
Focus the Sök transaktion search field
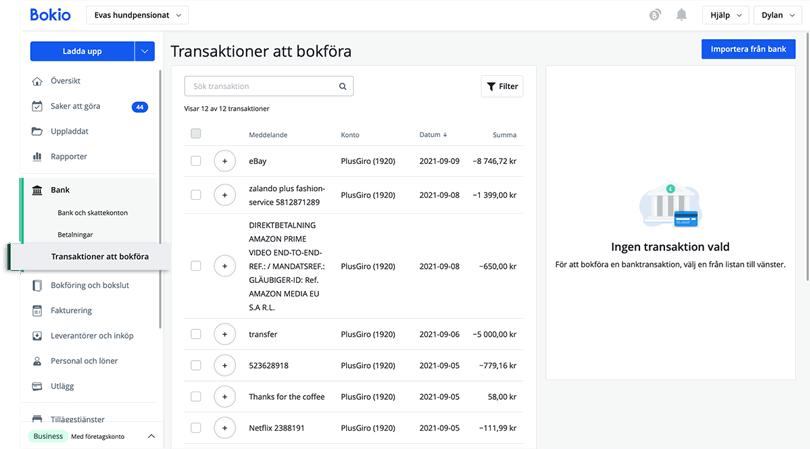(262, 87)
